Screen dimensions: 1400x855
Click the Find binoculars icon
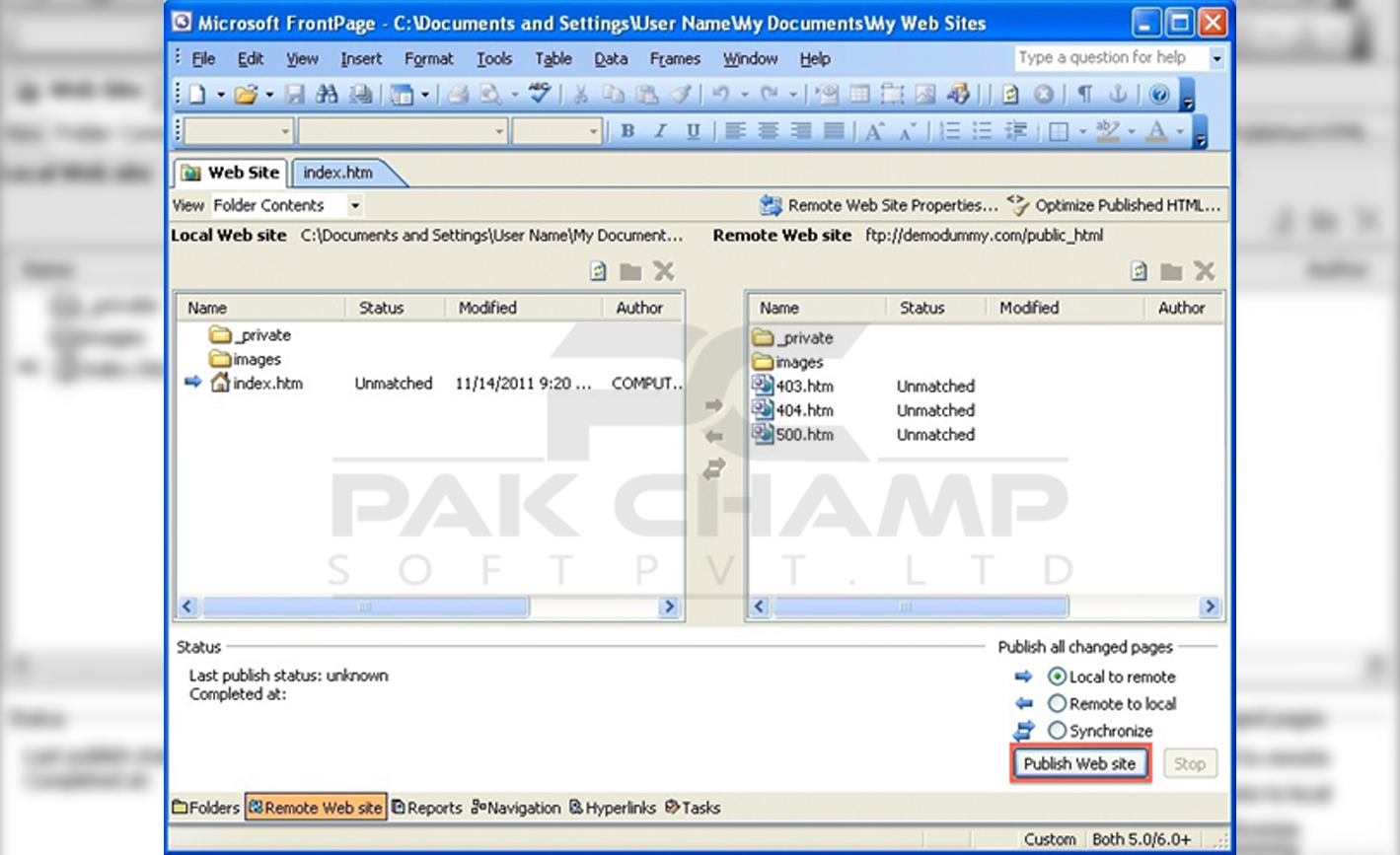[327, 95]
